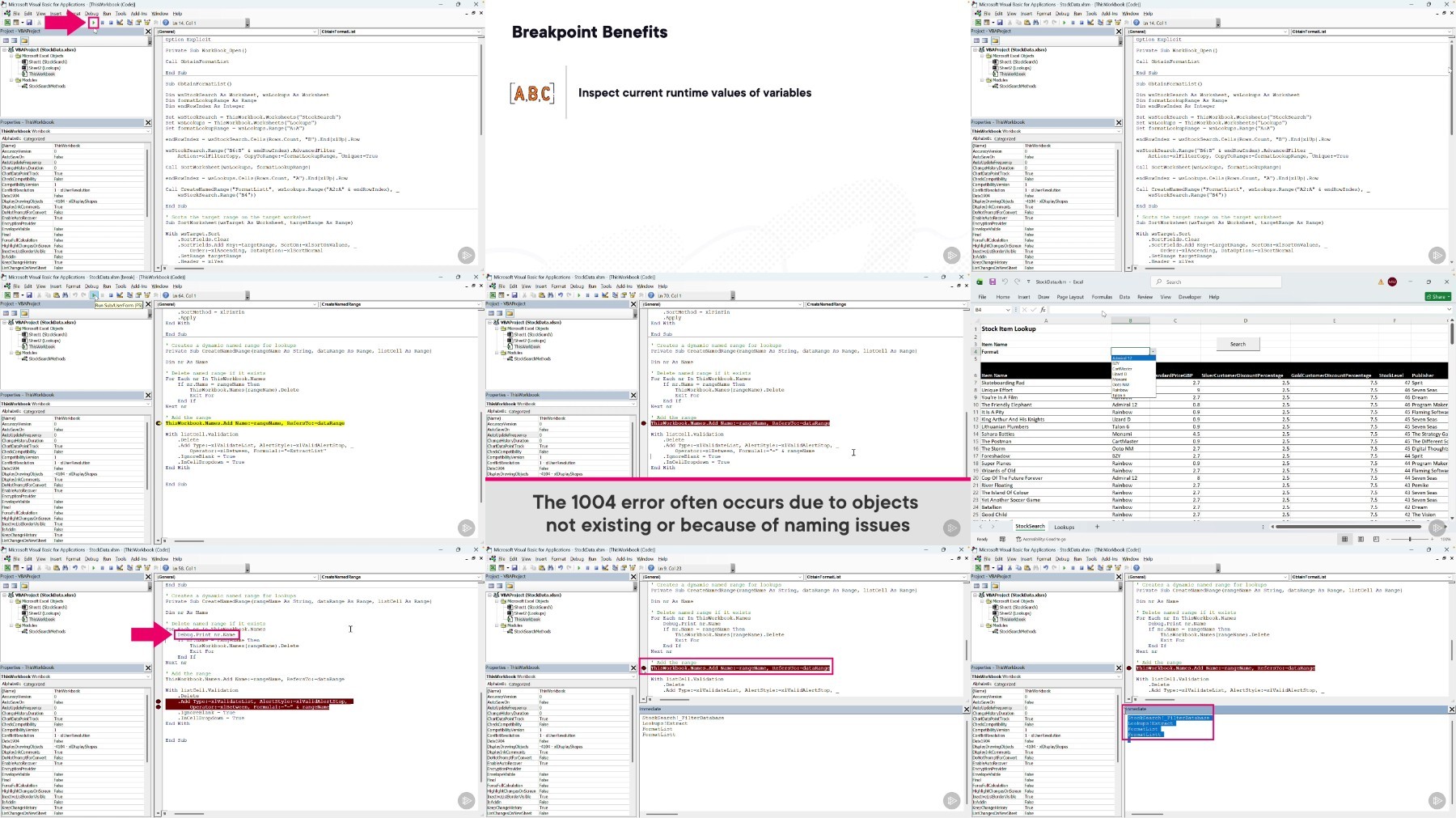Toggle Folders button in the Ln 9 VBA window
The height and width of the screenshot is (818, 1456).
[510, 586]
